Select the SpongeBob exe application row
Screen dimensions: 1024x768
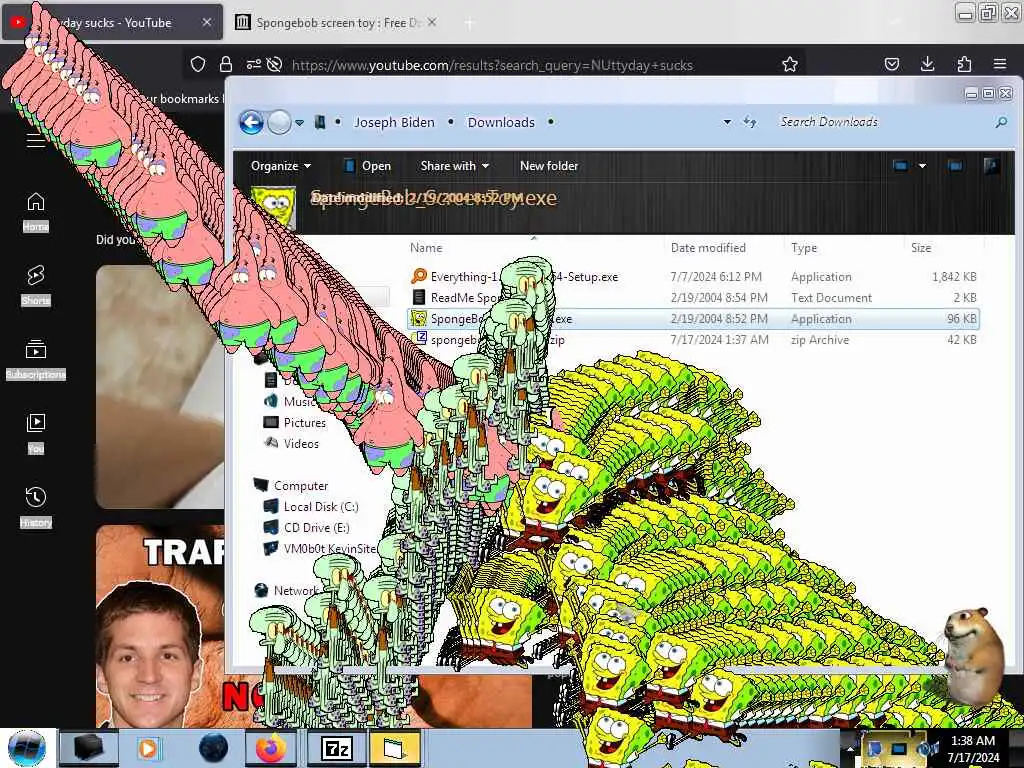click(693, 319)
